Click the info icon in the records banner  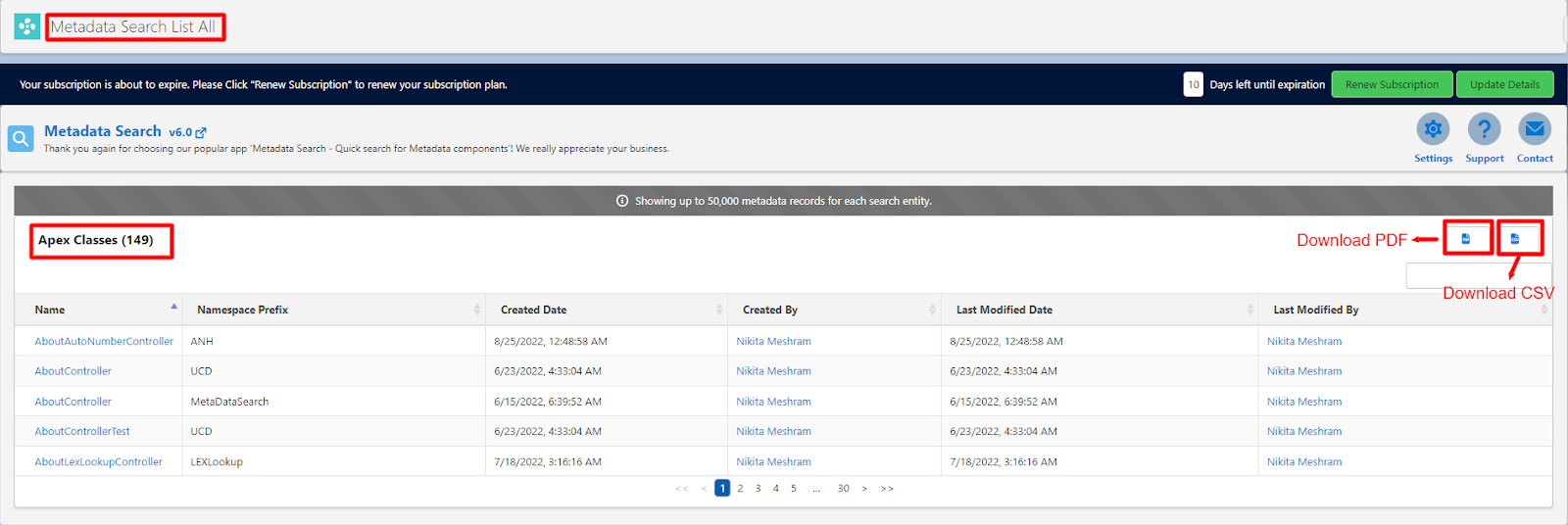coord(622,201)
